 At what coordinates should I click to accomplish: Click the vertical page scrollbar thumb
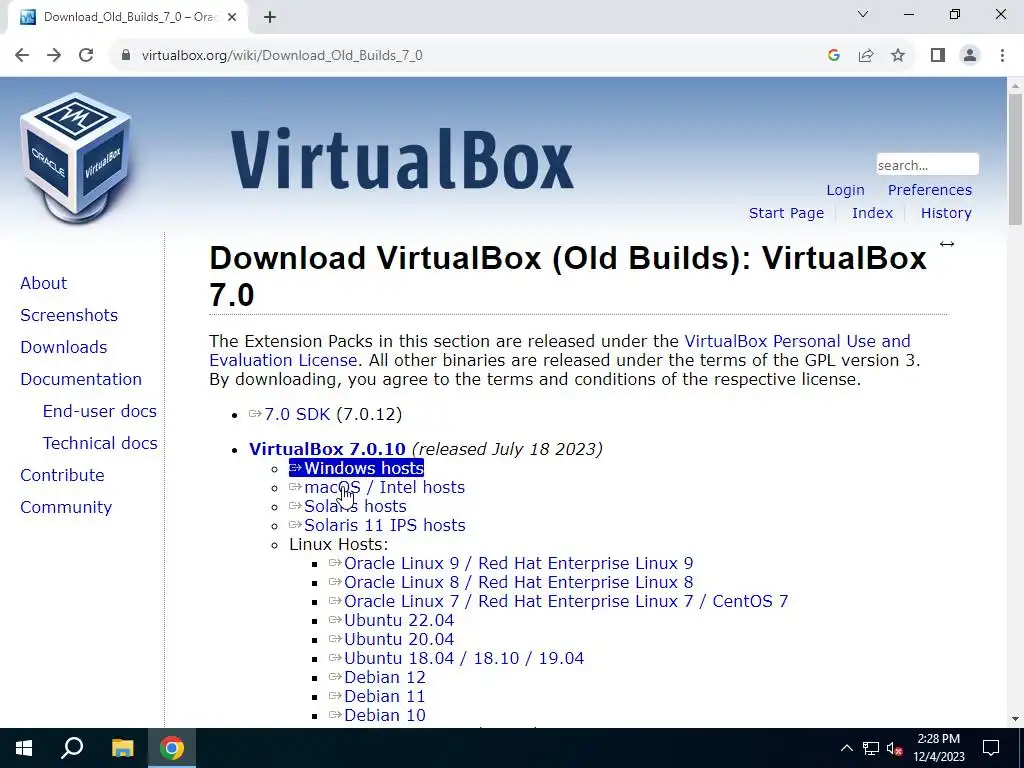[1015, 160]
